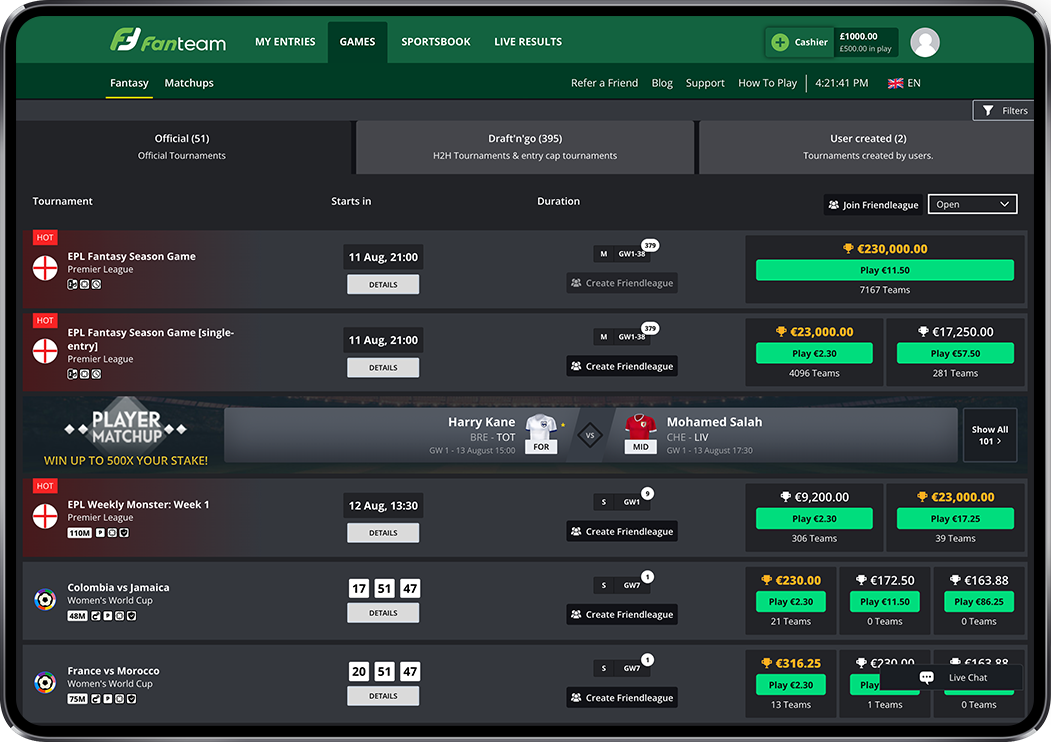Open the MY ENTRIES menu
This screenshot has width=1051, height=742.
pyautogui.click(x=285, y=42)
